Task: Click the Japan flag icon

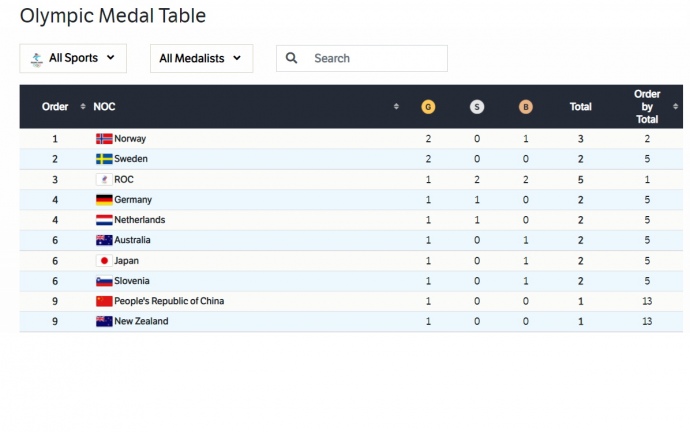Action: point(104,260)
